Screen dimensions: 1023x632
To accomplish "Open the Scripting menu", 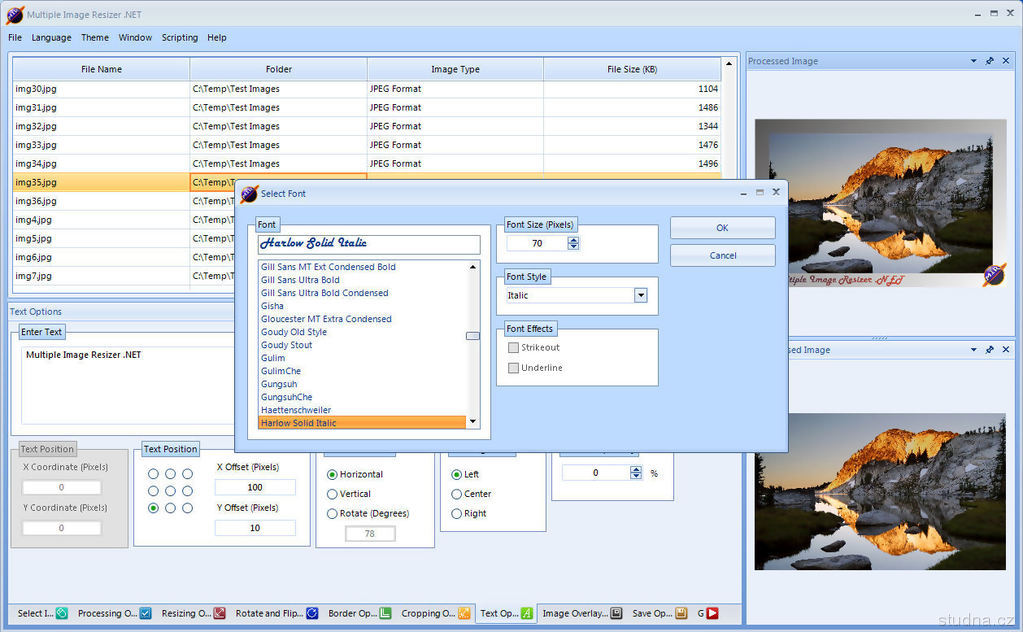I will click(179, 38).
